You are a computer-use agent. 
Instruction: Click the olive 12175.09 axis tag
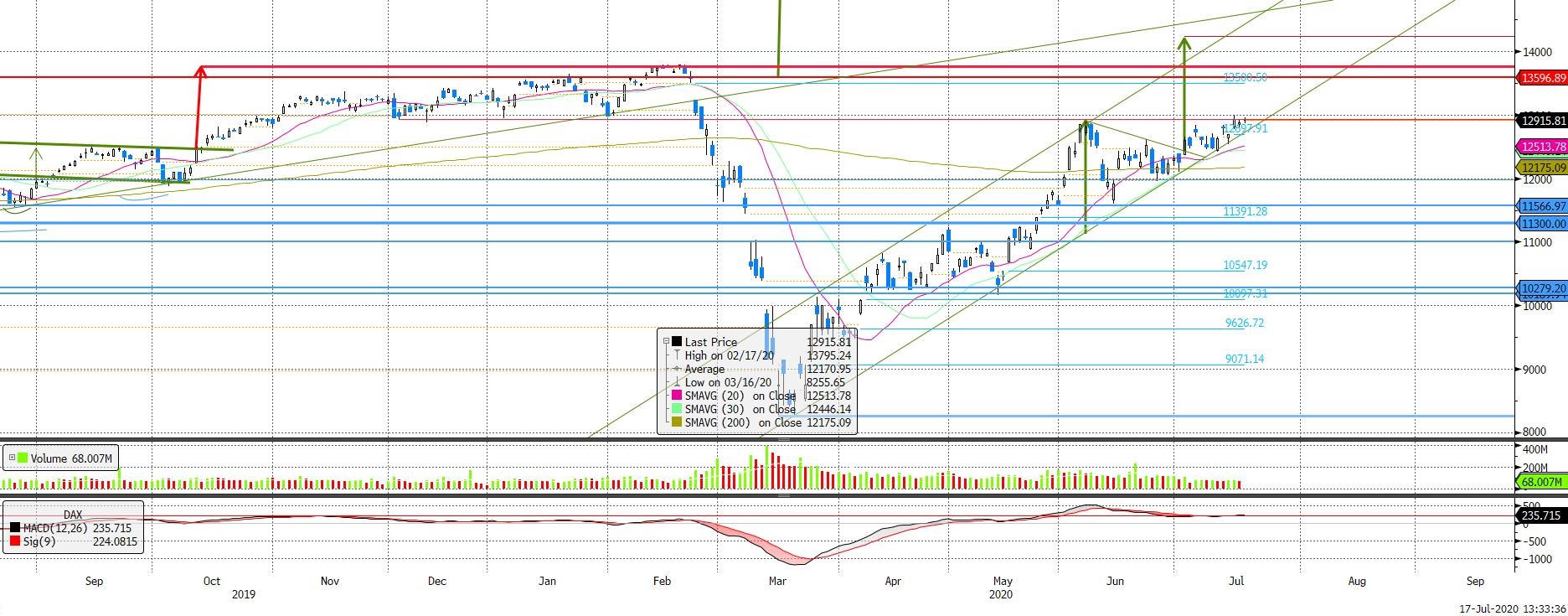pyautogui.click(x=1543, y=168)
